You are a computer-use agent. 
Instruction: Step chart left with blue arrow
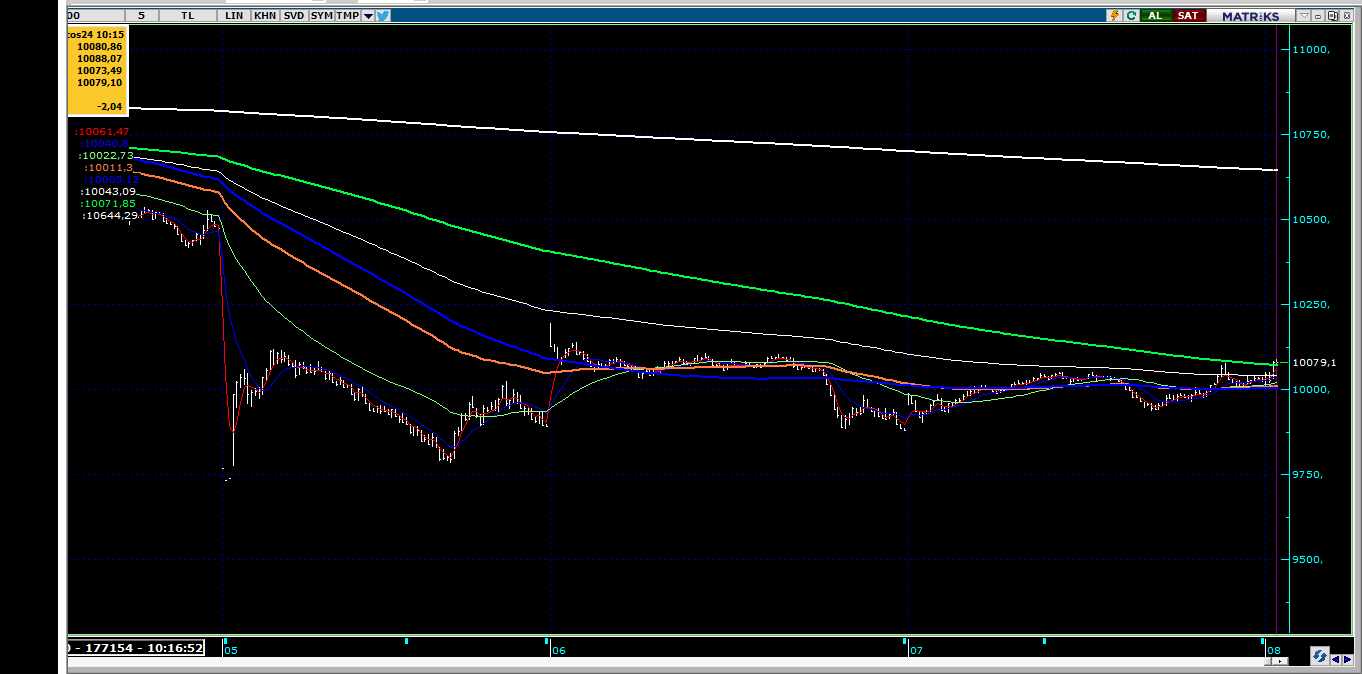(1336, 659)
